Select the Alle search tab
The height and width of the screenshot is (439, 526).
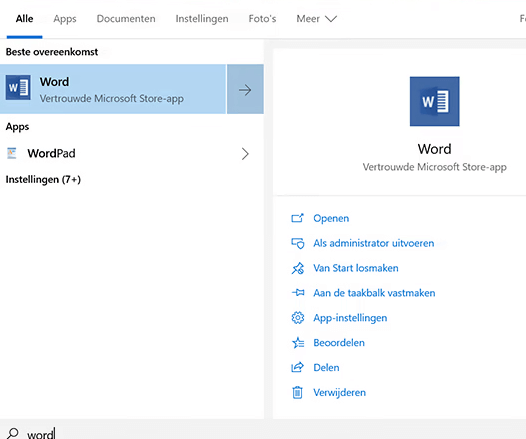click(24, 19)
